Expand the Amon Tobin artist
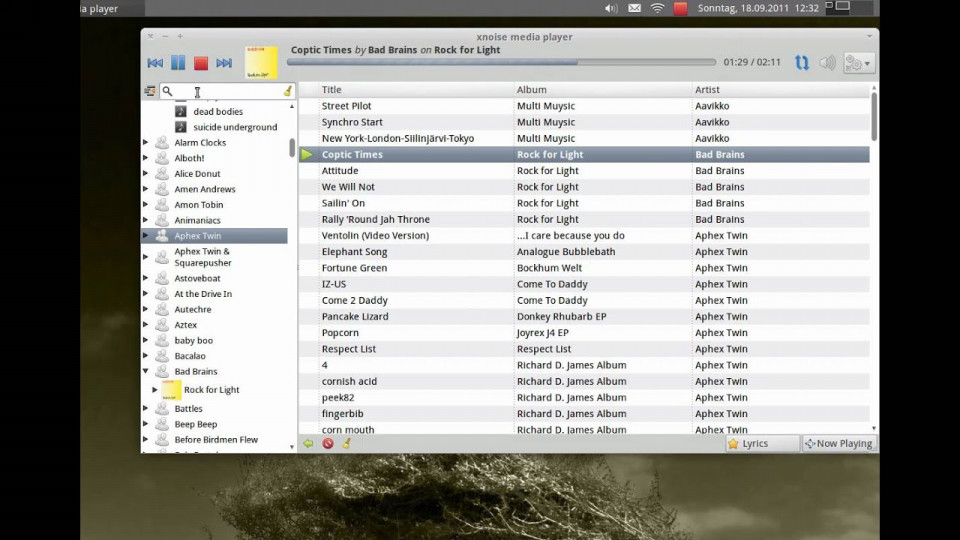960x540 pixels. tap(146, 204)
